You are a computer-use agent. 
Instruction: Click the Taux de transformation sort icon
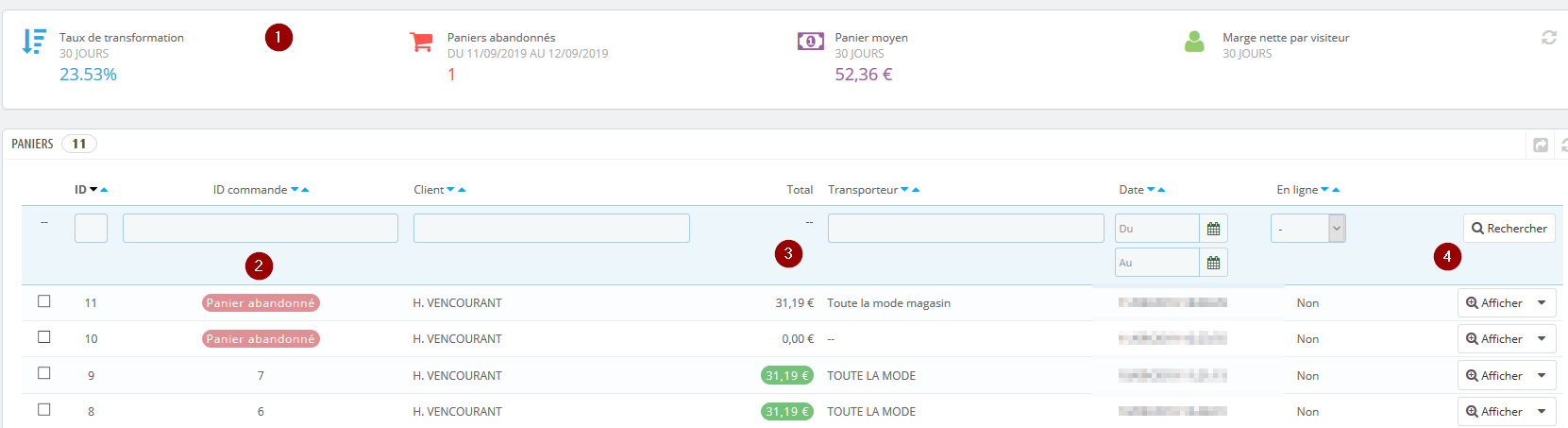(34, 42)
